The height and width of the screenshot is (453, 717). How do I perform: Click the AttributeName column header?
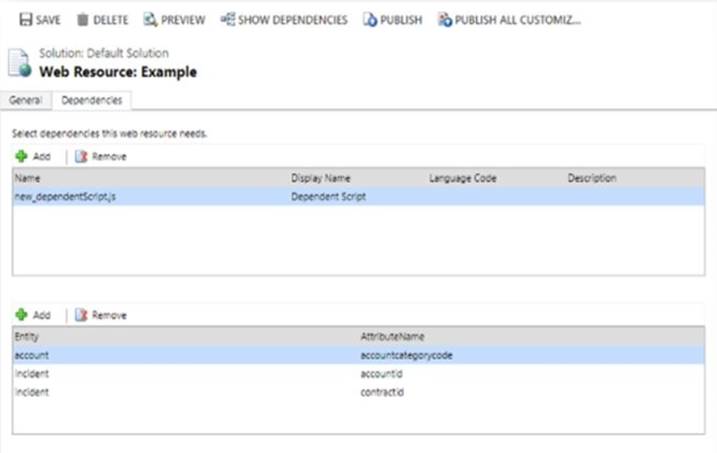pyautogui.click(x=392, y=337)
